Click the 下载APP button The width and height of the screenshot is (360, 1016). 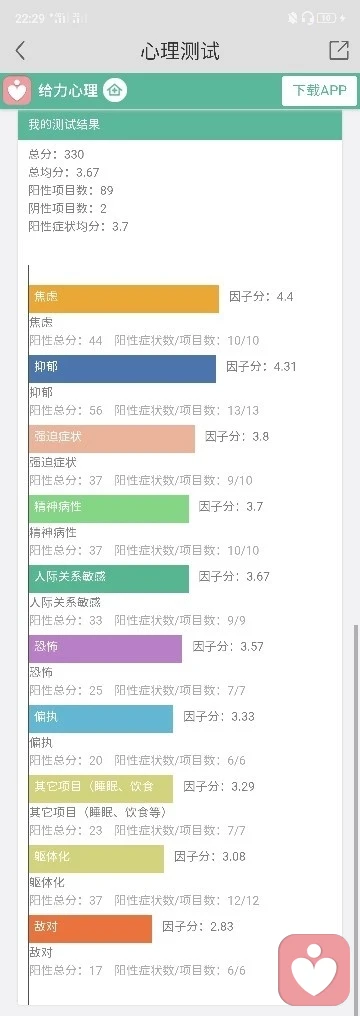(319, 90)
